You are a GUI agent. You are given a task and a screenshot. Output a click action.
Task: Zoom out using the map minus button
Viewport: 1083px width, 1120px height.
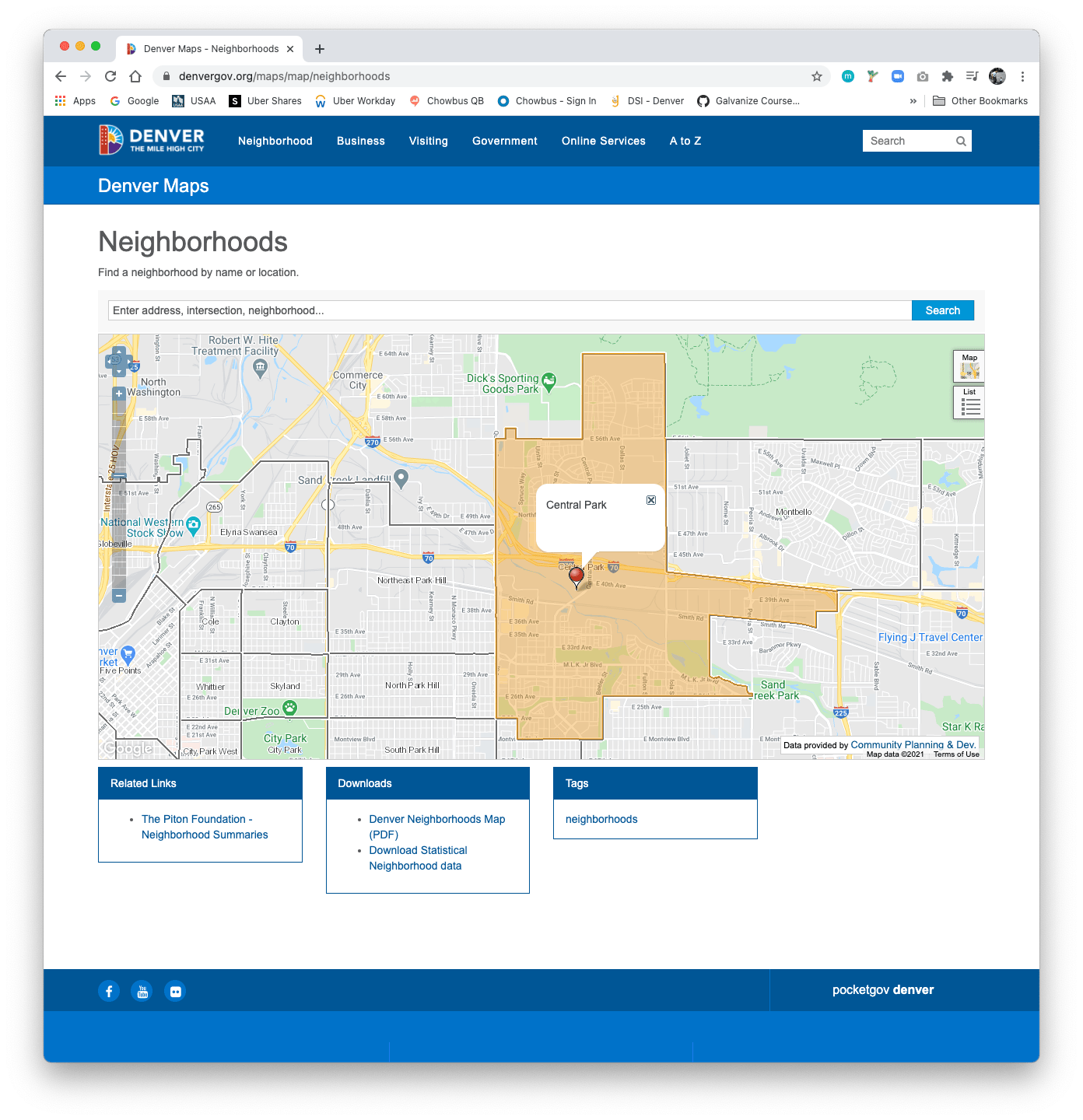(119, 596)
